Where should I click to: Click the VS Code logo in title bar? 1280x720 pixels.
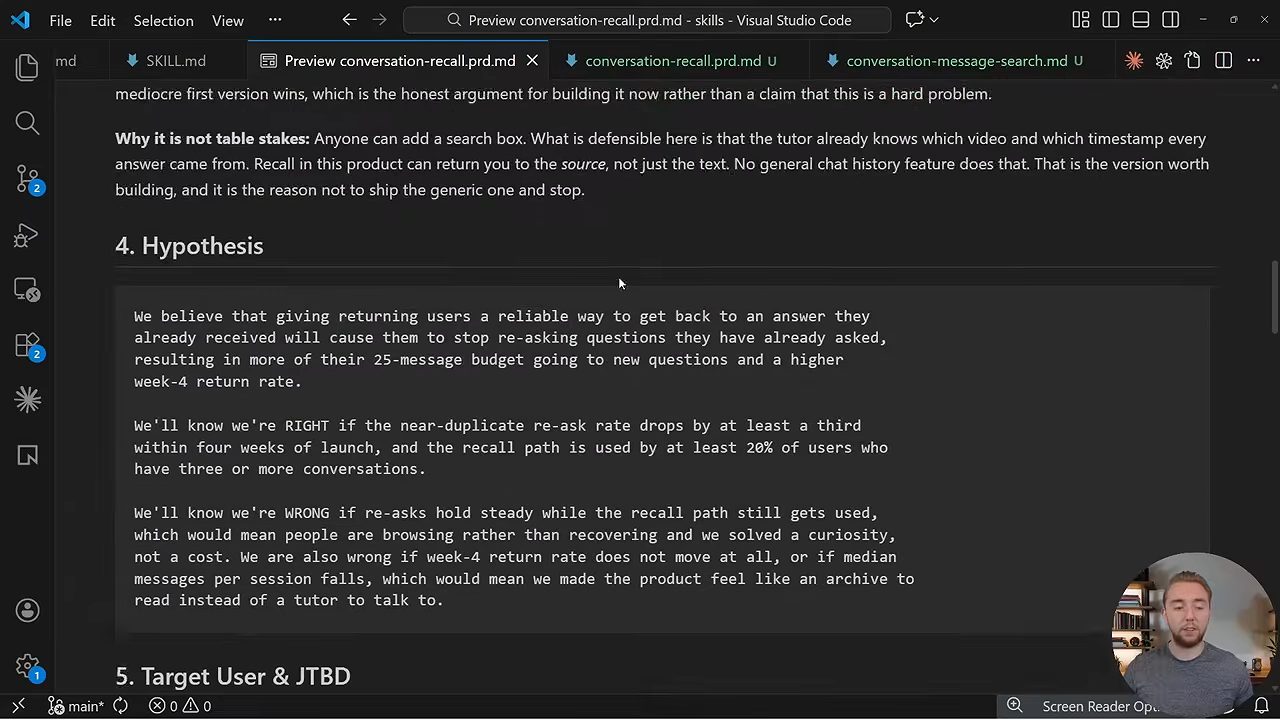click(21, 20)
